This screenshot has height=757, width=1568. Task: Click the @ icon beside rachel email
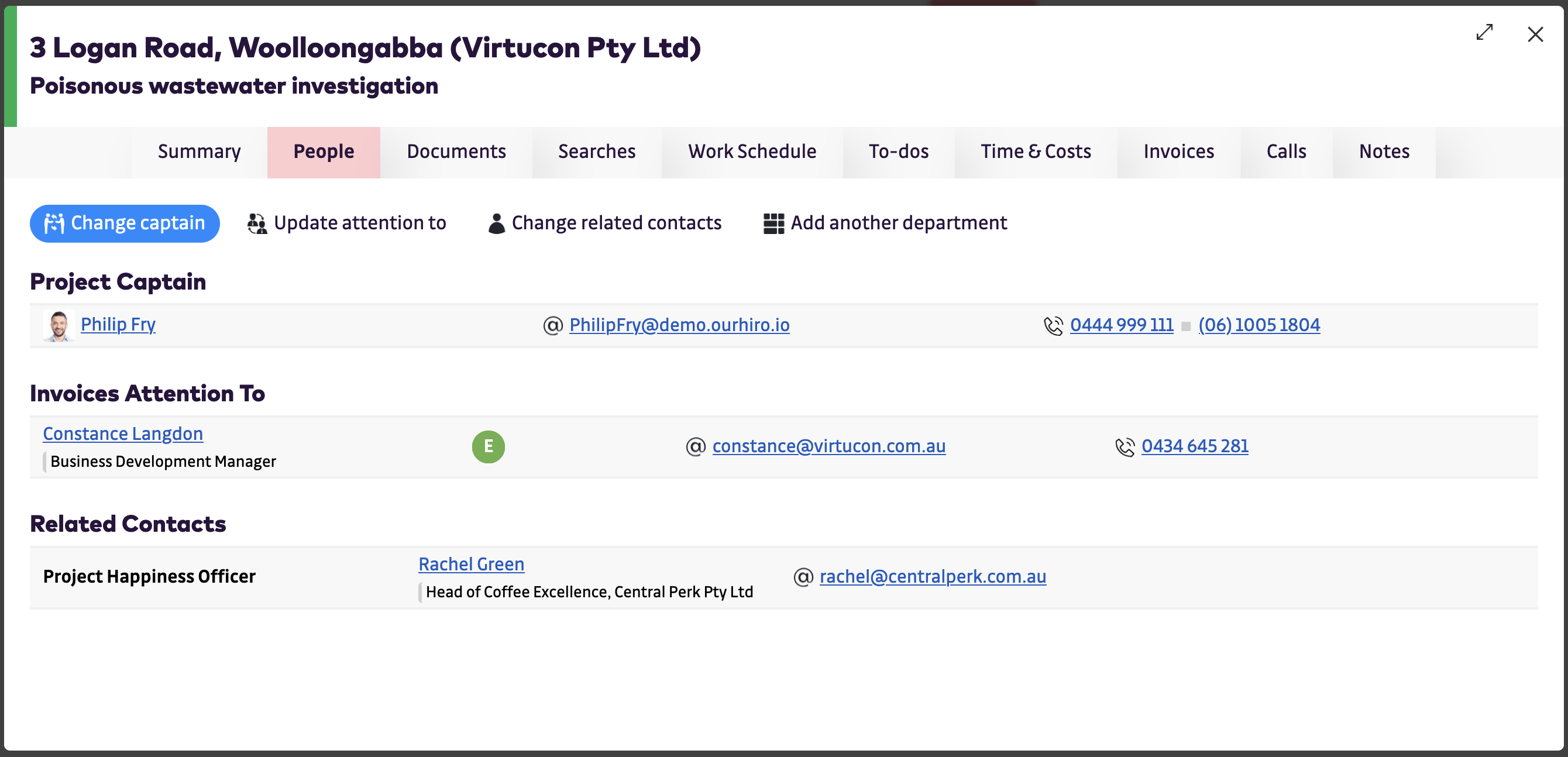[803, 577]
